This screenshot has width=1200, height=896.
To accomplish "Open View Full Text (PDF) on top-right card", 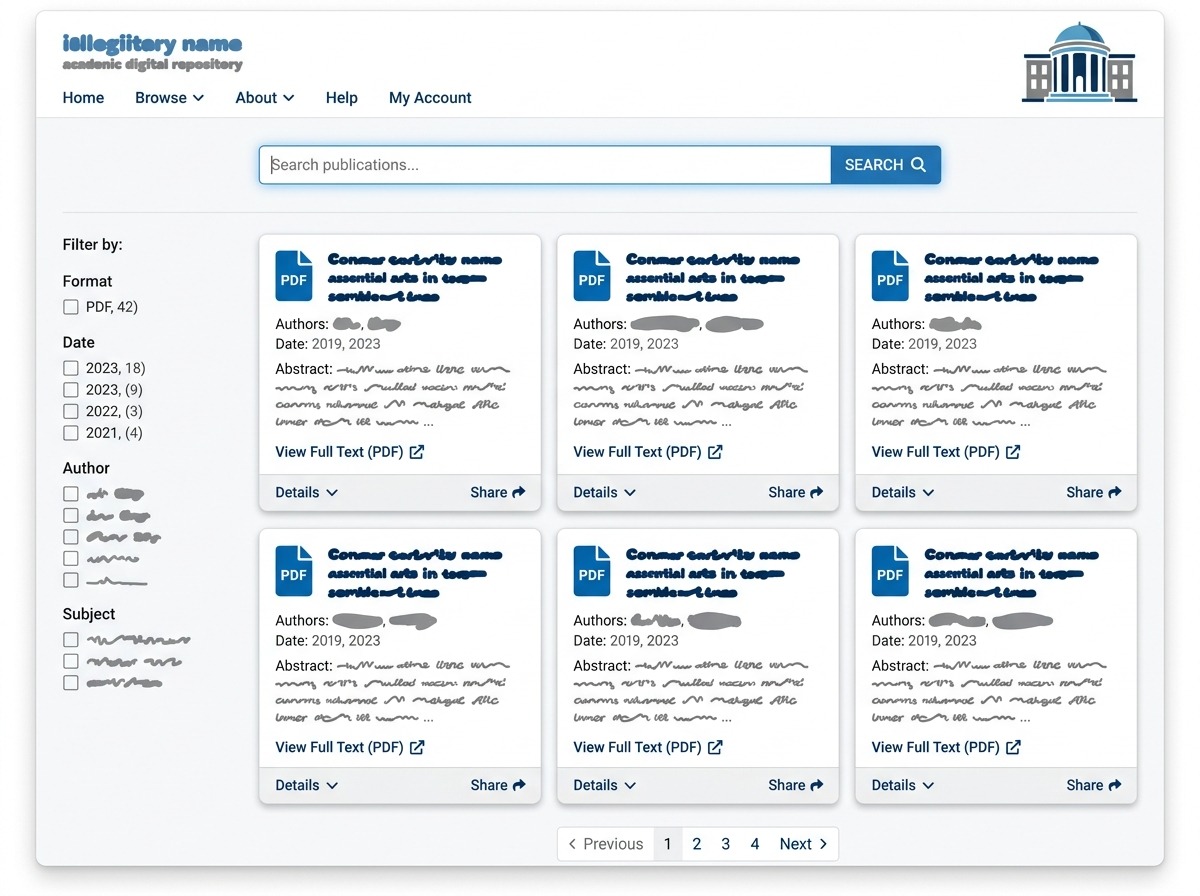I will (946, 452).
